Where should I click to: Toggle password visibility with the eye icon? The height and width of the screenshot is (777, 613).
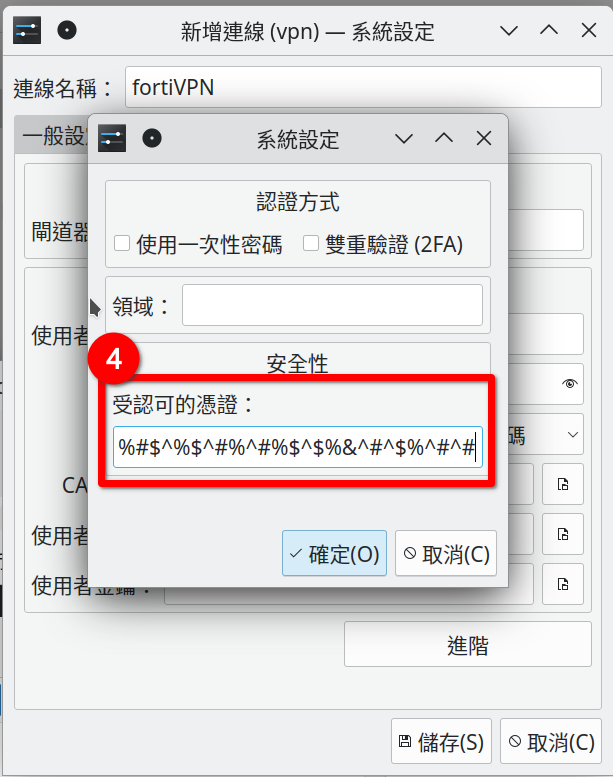point(569,384)
